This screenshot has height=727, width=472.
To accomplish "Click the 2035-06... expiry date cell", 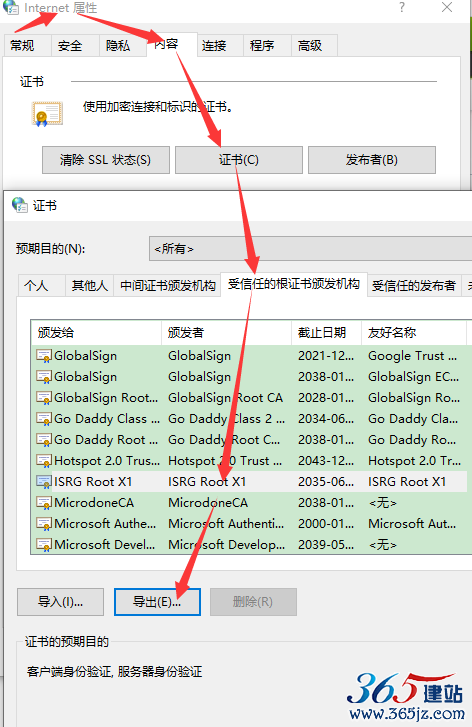I will pyautogui.click(x=326, y=482).
